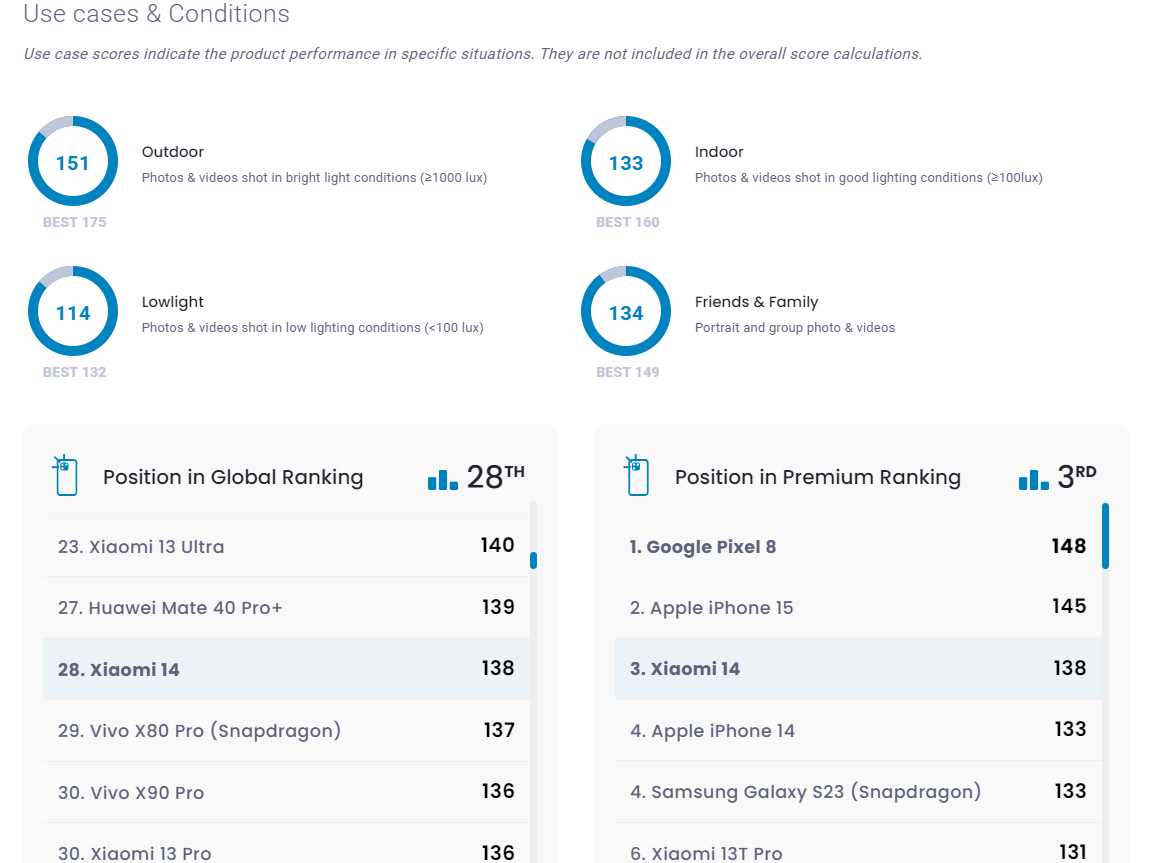1150x863 pixels.
Task: Click the bar chart icon next to 28th
Action: coord(443,480)
